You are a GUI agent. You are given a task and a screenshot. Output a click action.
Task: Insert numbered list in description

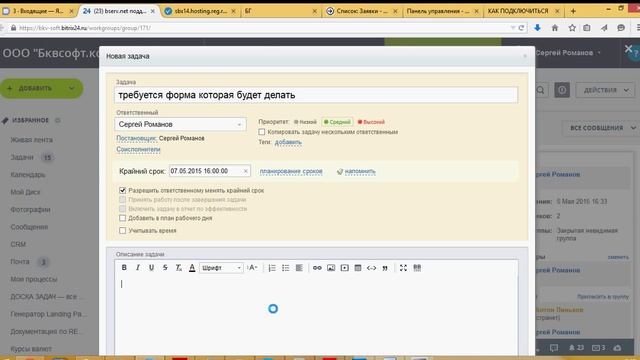[272, 268]
